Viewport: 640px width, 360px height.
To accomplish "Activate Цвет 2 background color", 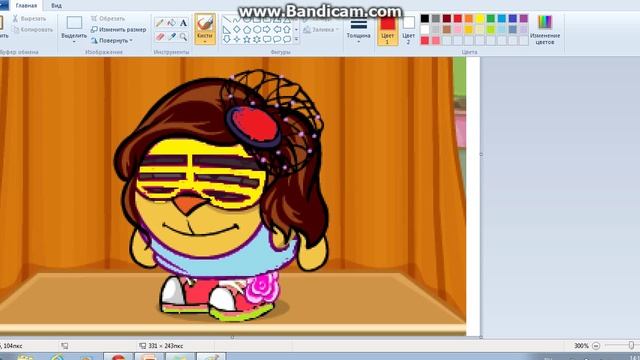I will [x=409, y=29].
